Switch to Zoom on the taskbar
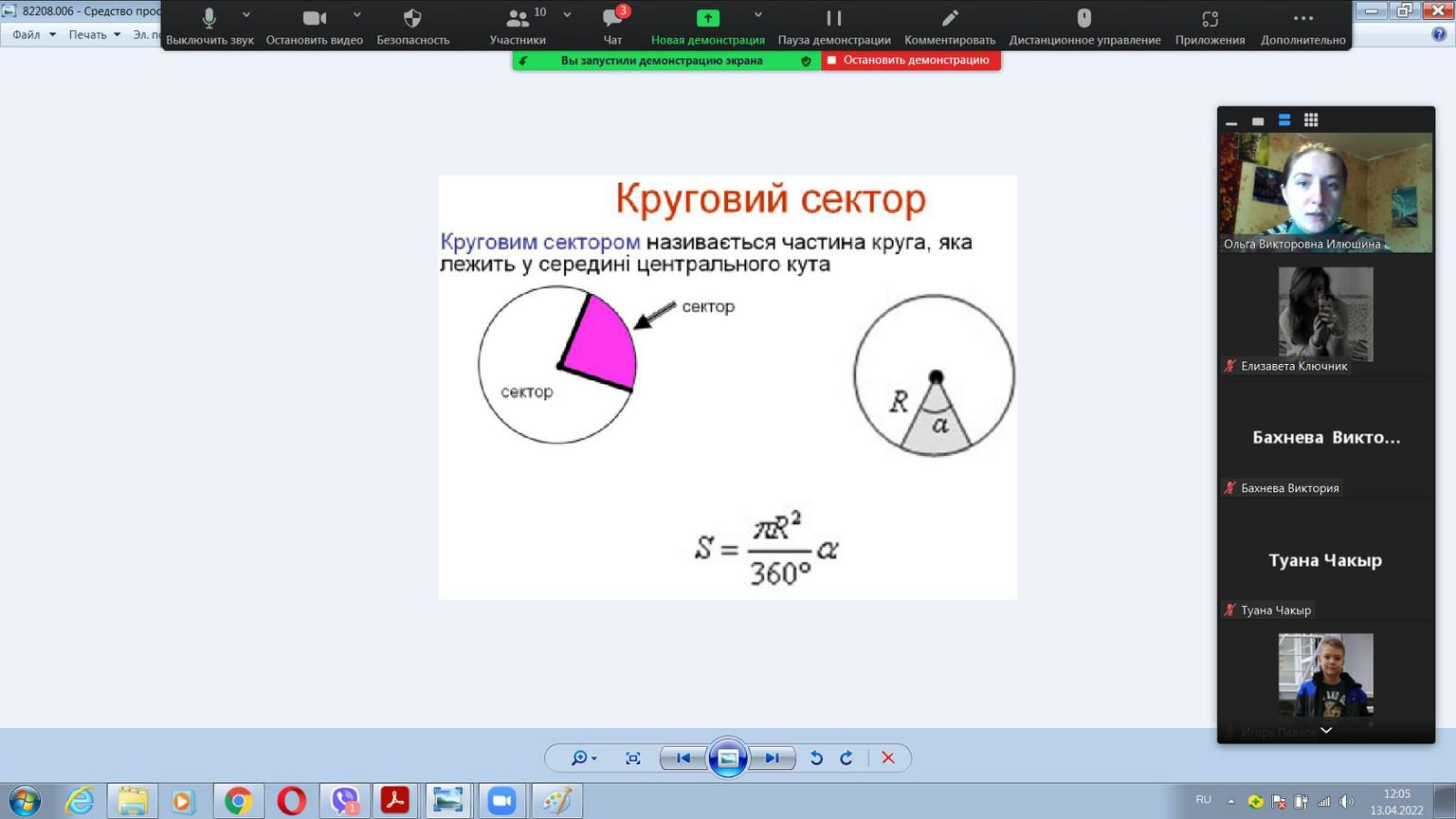Image resolution: width=1456 pixels, height=819 pixels. [501, 801]
